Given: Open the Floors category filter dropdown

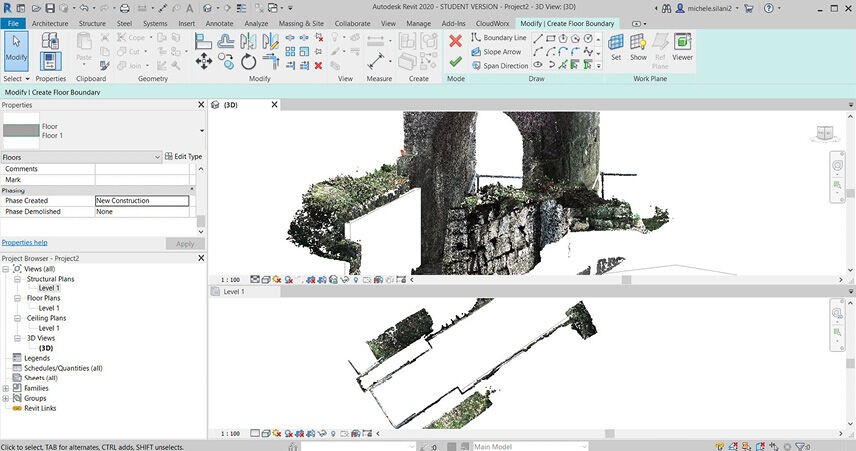Looking at the screenshot, I should [156, 157].
